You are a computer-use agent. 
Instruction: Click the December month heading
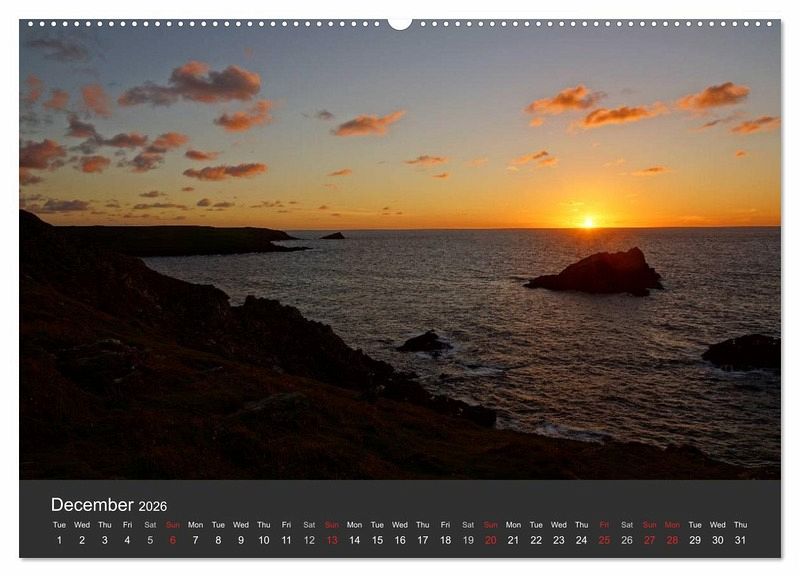92,505
